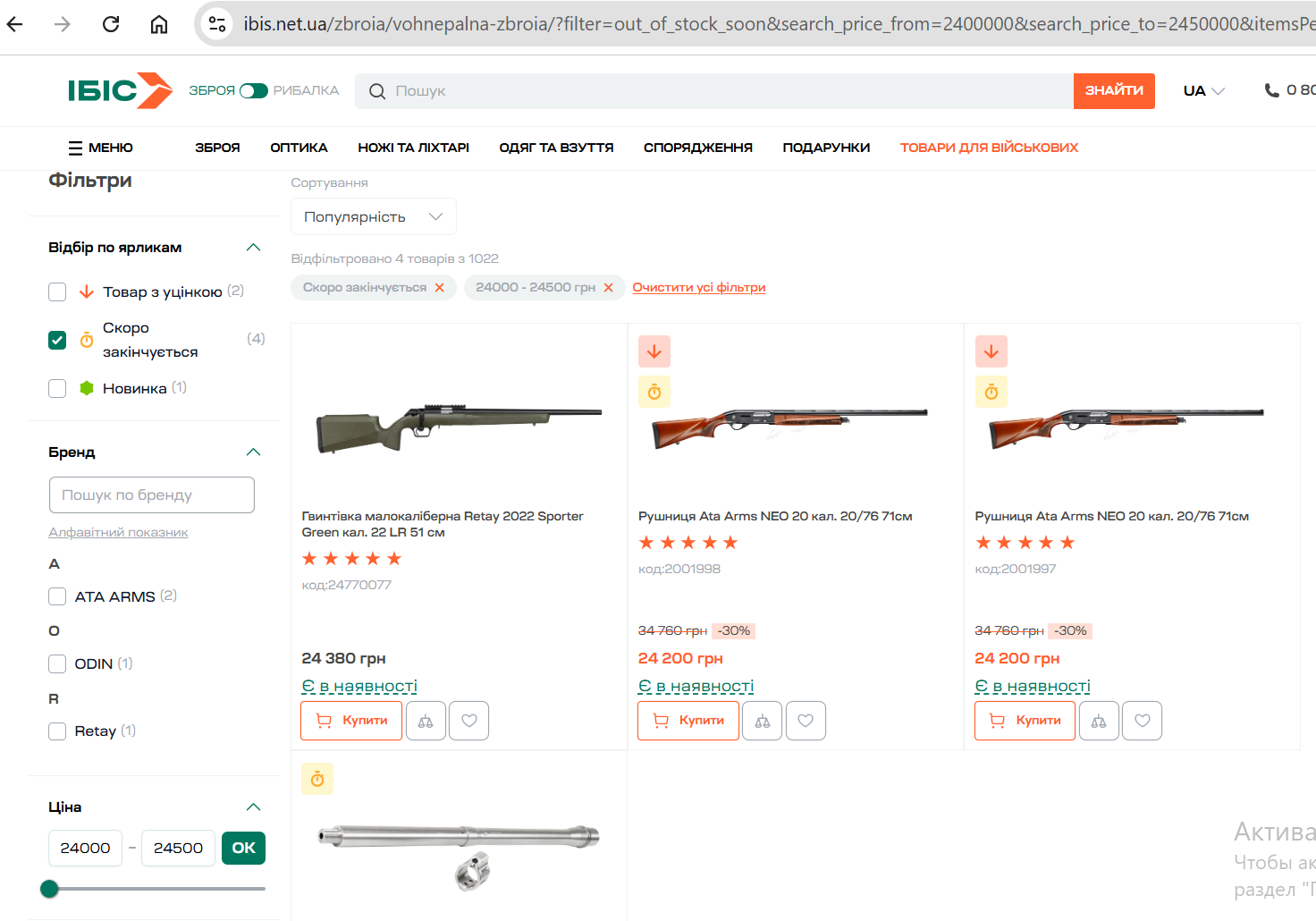Open the Ata Arms shotgun image code 2001997

(x=1126, y=427)
